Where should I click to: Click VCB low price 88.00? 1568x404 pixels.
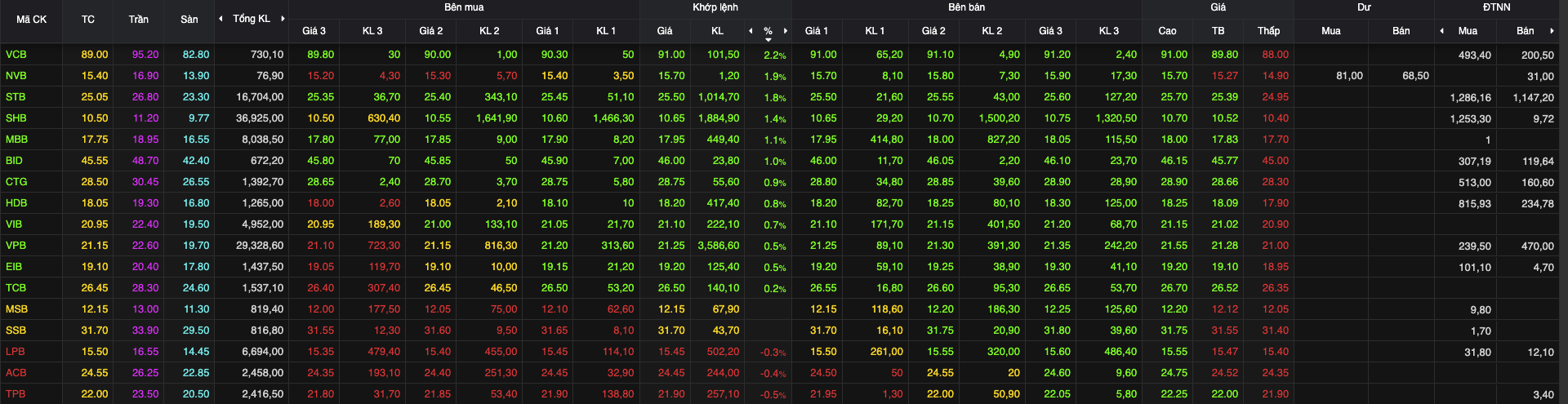click(x=1276, y=55)
